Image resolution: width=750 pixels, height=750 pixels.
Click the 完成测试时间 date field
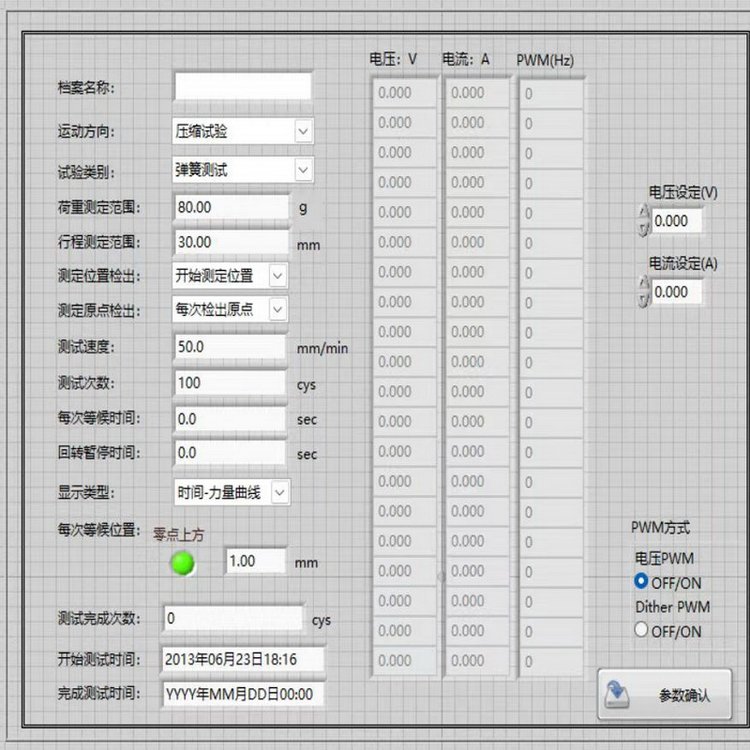[243, 694]
